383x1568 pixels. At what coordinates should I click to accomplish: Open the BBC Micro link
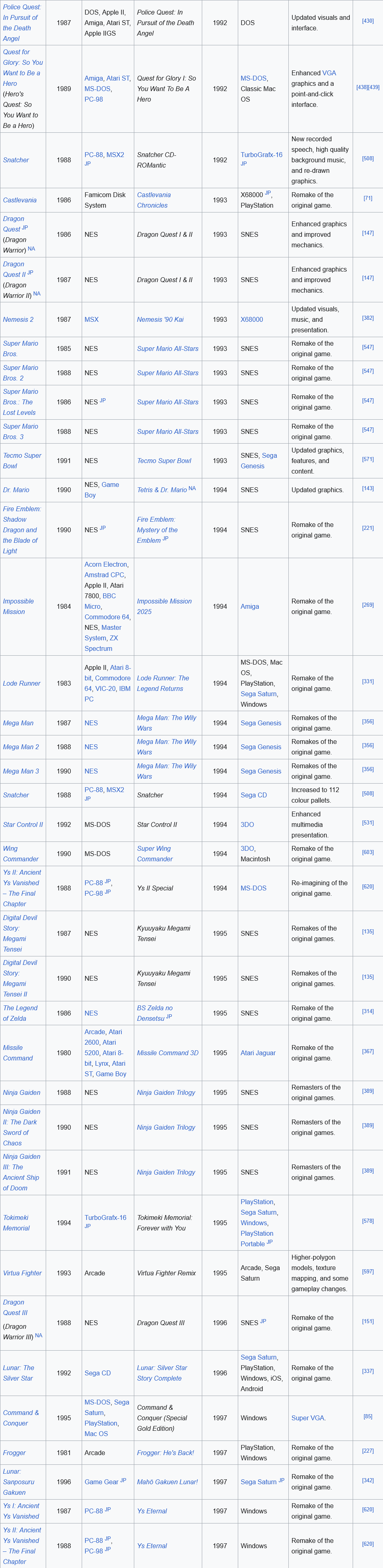click(x=100, y=601)
